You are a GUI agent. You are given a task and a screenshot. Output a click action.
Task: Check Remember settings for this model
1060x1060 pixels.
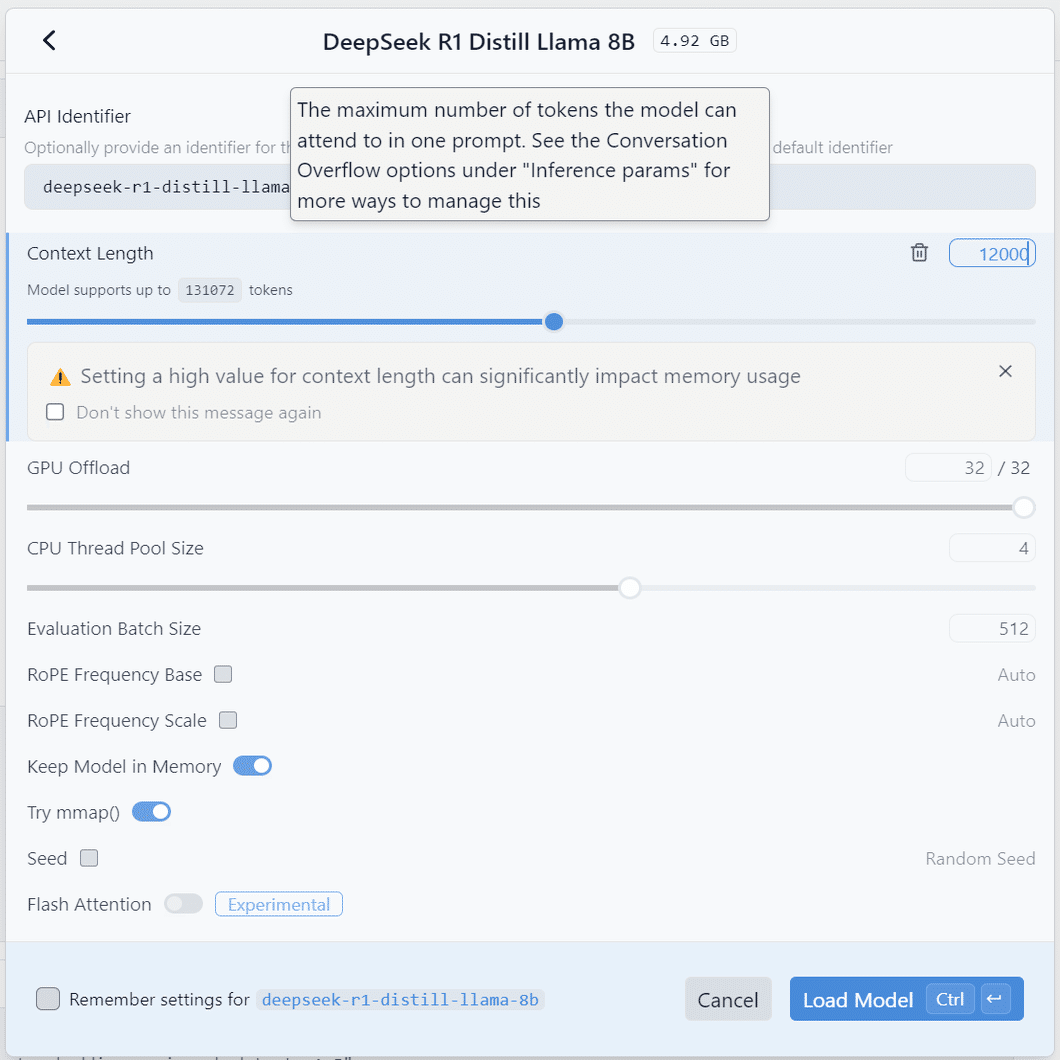47,999
